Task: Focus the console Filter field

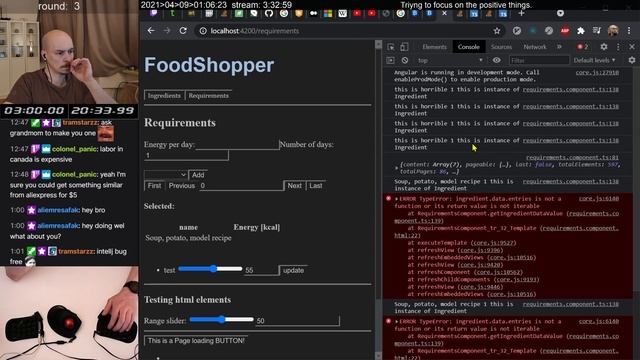Action: (539, 60)
